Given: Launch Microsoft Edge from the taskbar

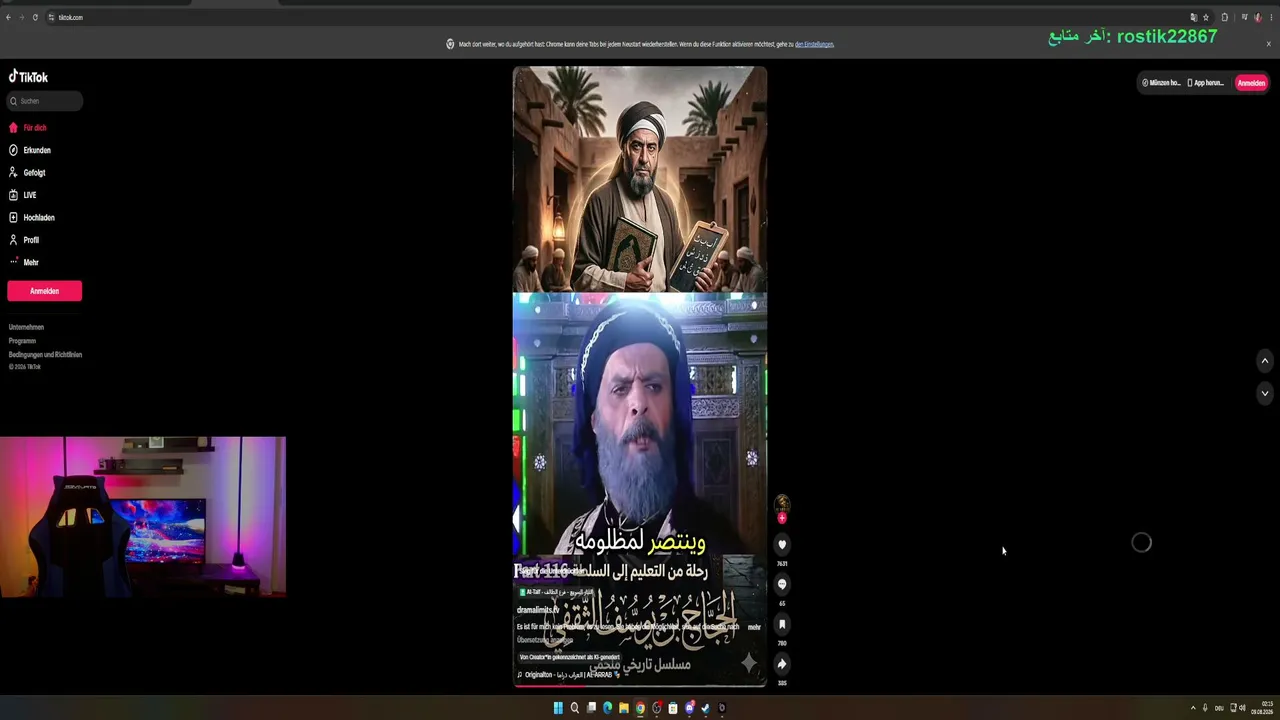Looking at the screenshot, I should (x=607, y=708).
